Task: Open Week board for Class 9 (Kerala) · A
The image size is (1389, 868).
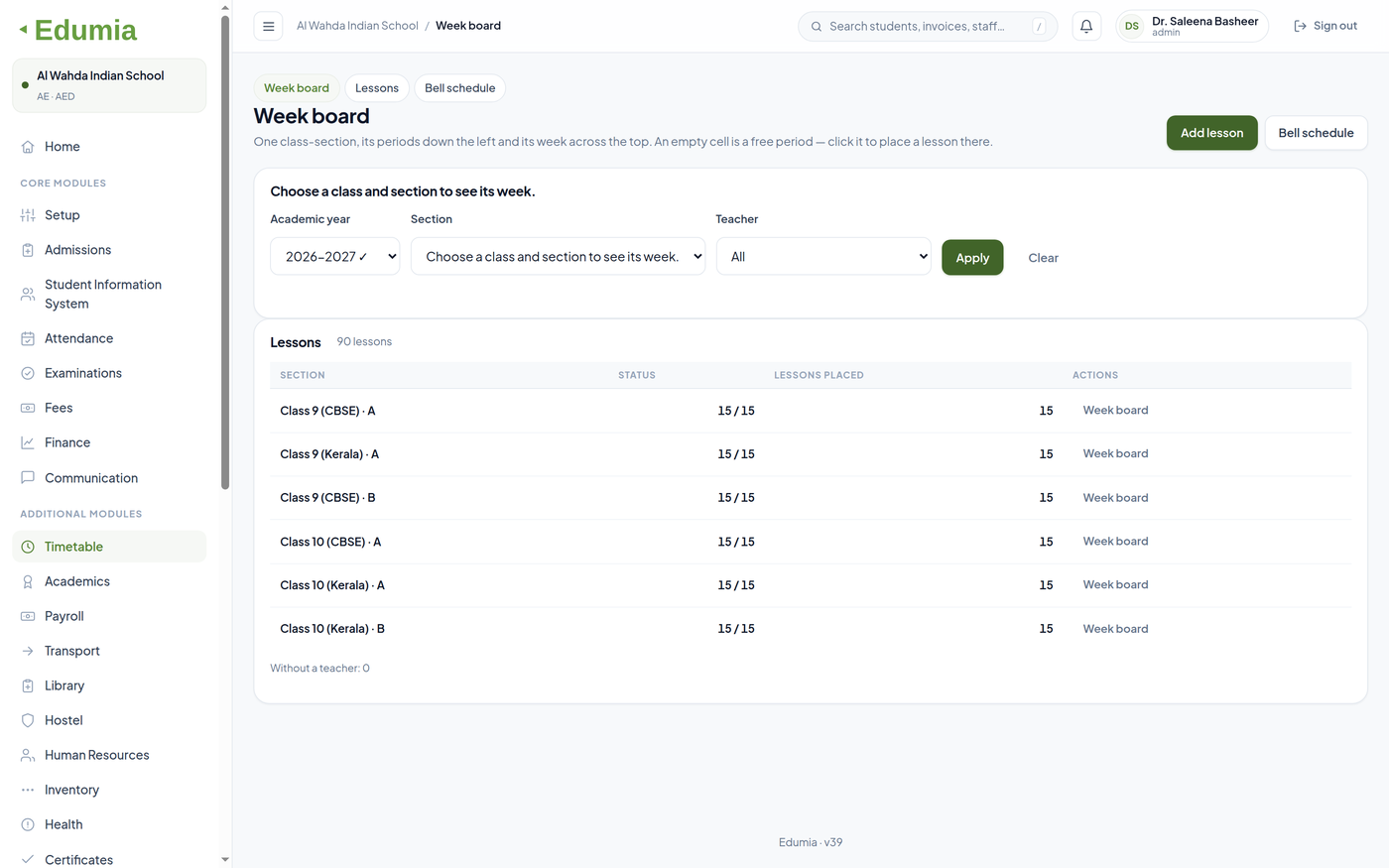Action: [x=1115, y=454]
